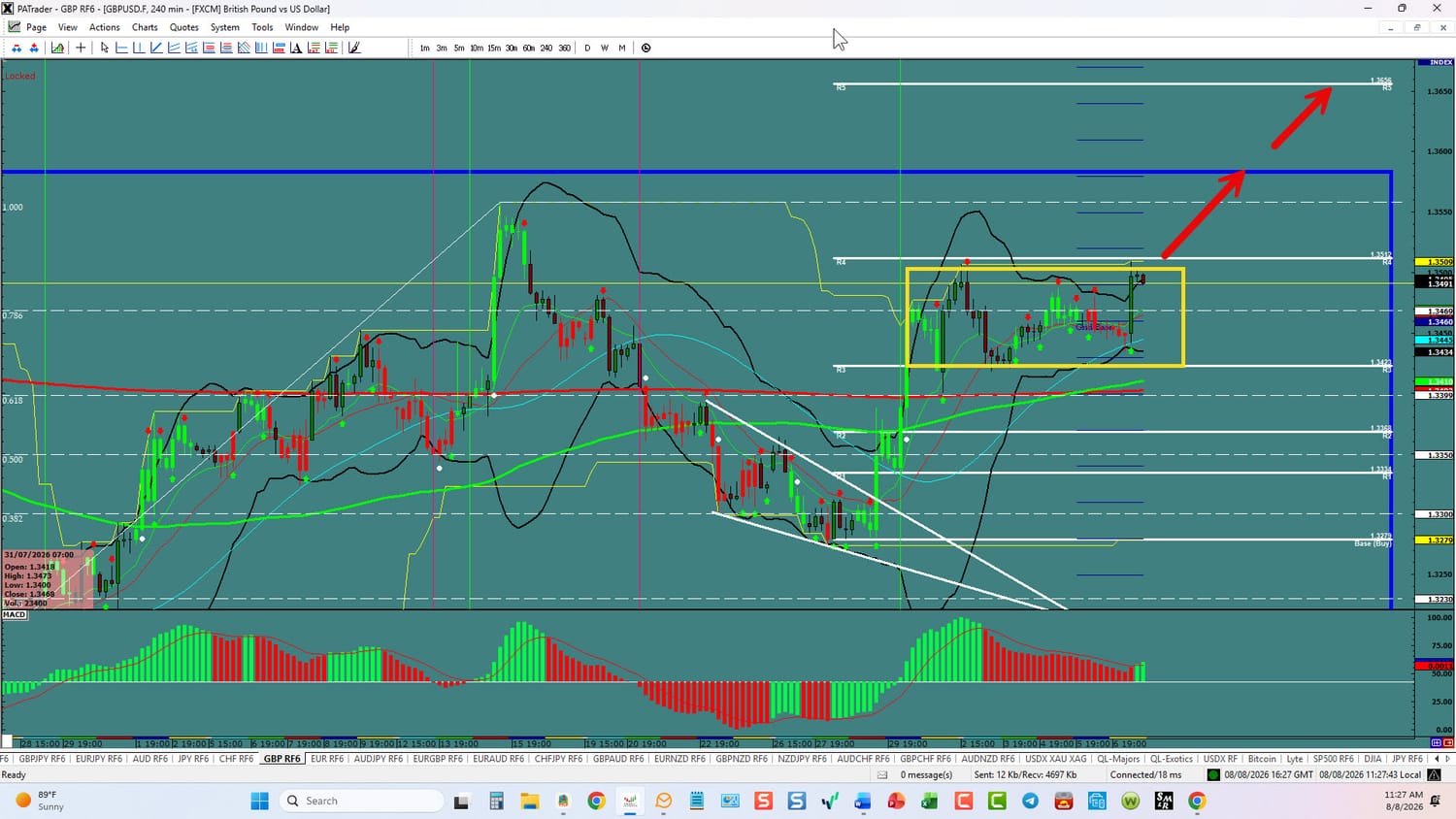Select the diagonal hatched channel tool
The image size is (1456, 819).
(244, 48)
